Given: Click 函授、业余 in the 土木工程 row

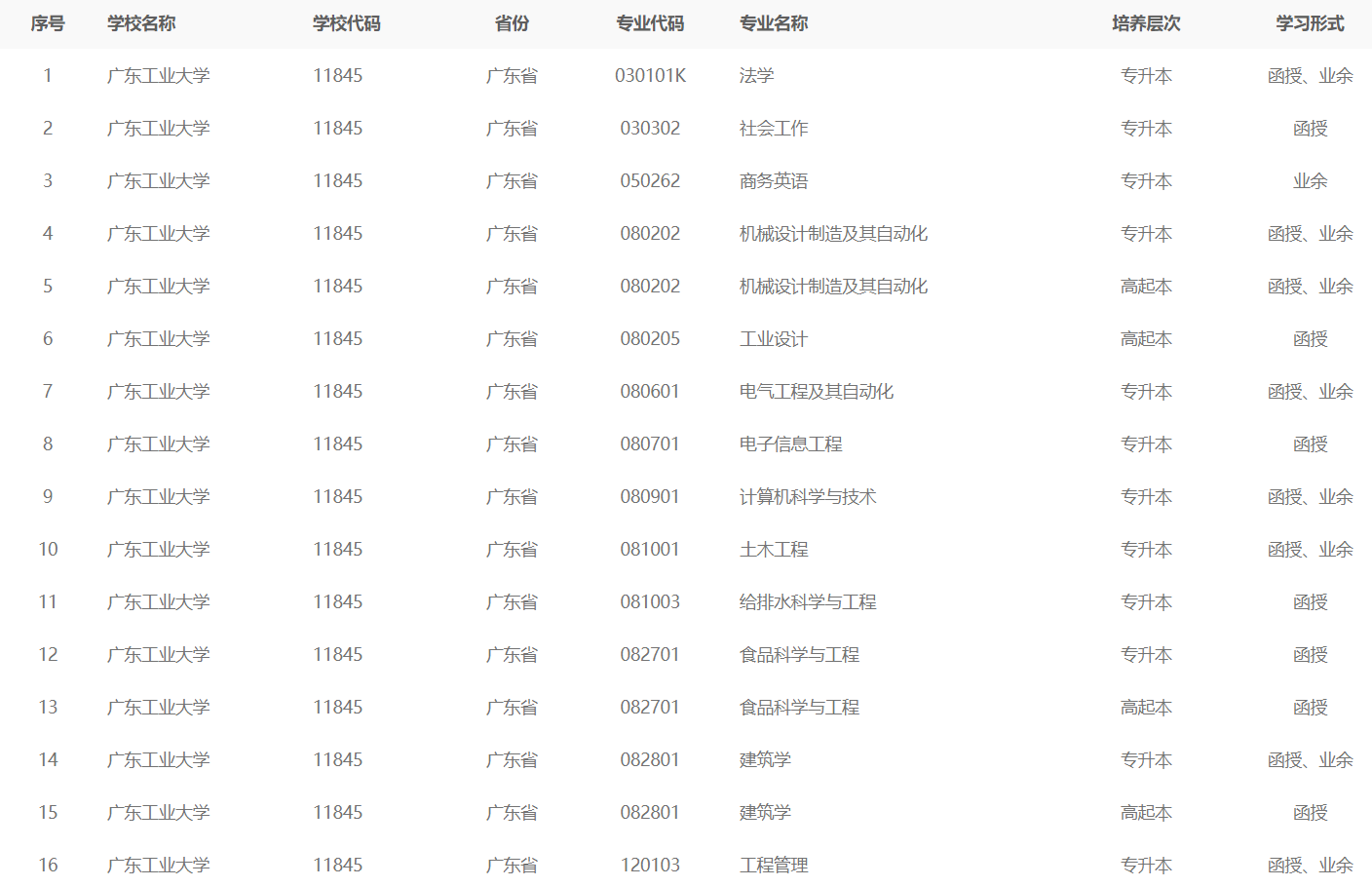Looking at the screenshot, I should click(x=1310, y=550).
